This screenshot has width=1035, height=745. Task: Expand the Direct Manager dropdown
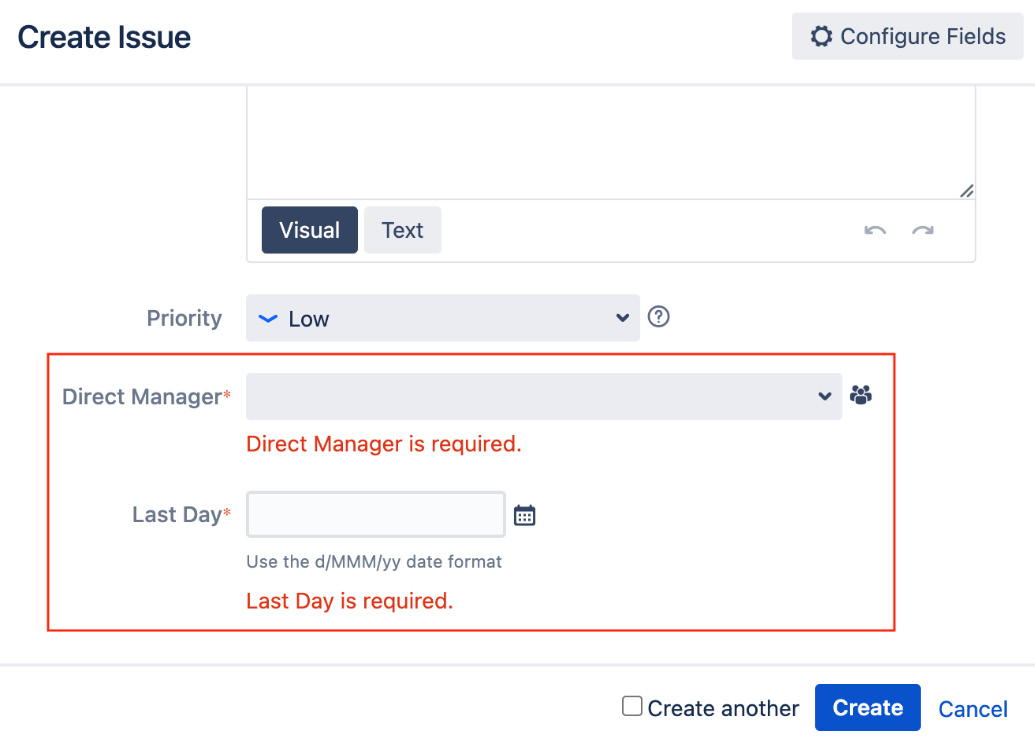(825, 395)
